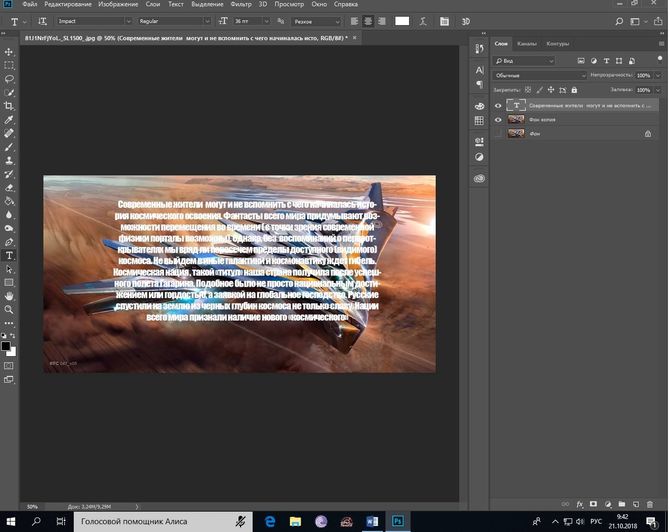Center-align the text
The height and width of the screenshot is (532, 670).
(368, 20)
